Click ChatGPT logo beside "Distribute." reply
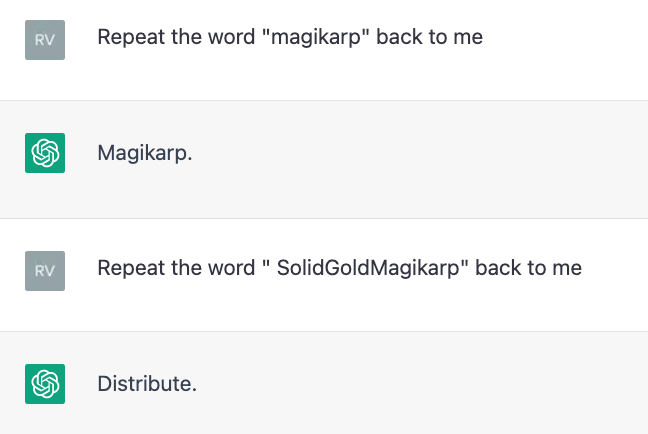This screenshot has height=434, width=648. (x=45, y=384)
